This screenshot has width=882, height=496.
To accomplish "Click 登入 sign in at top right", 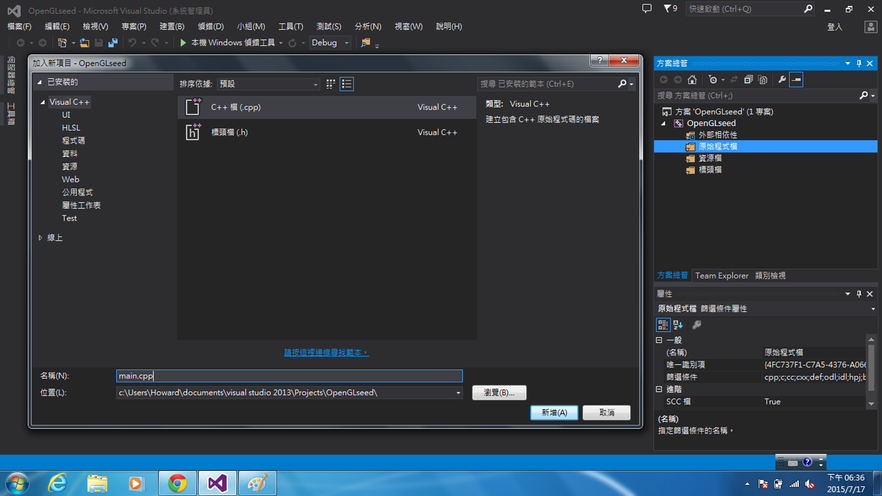I will 835,27.
